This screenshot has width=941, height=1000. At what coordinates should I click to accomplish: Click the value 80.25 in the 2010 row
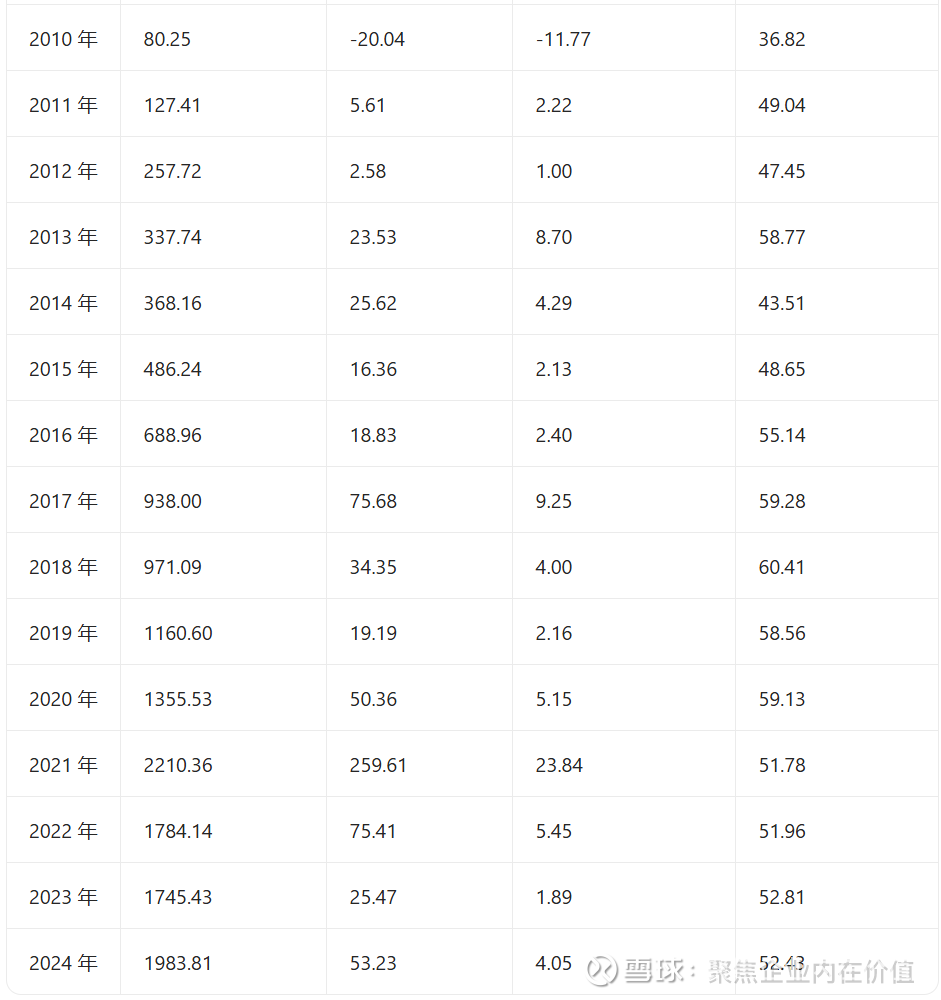(x=167, y=39)
